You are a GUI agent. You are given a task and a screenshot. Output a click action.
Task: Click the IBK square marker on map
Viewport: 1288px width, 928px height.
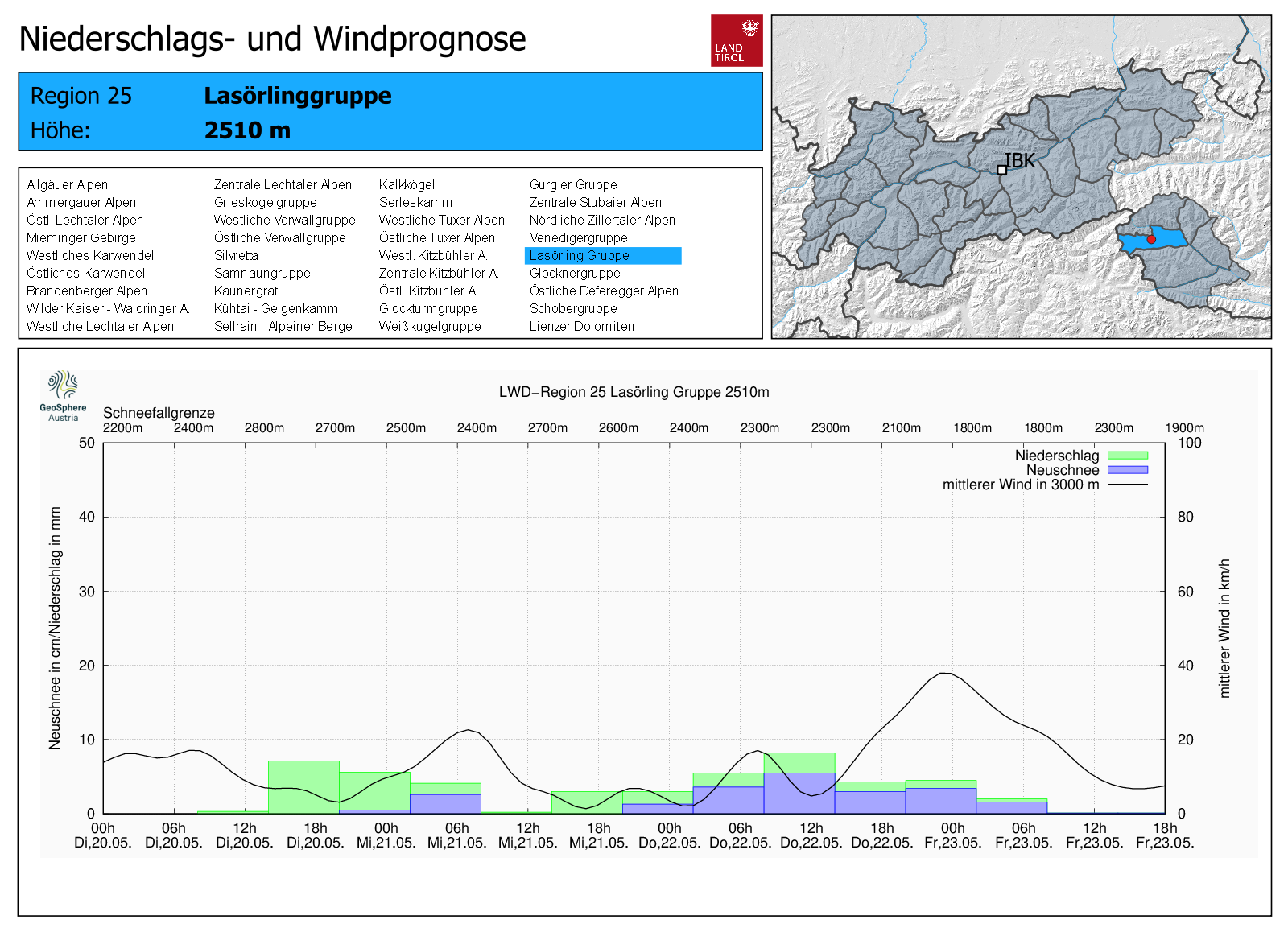pyautogui.click(x=1001, y=170)
